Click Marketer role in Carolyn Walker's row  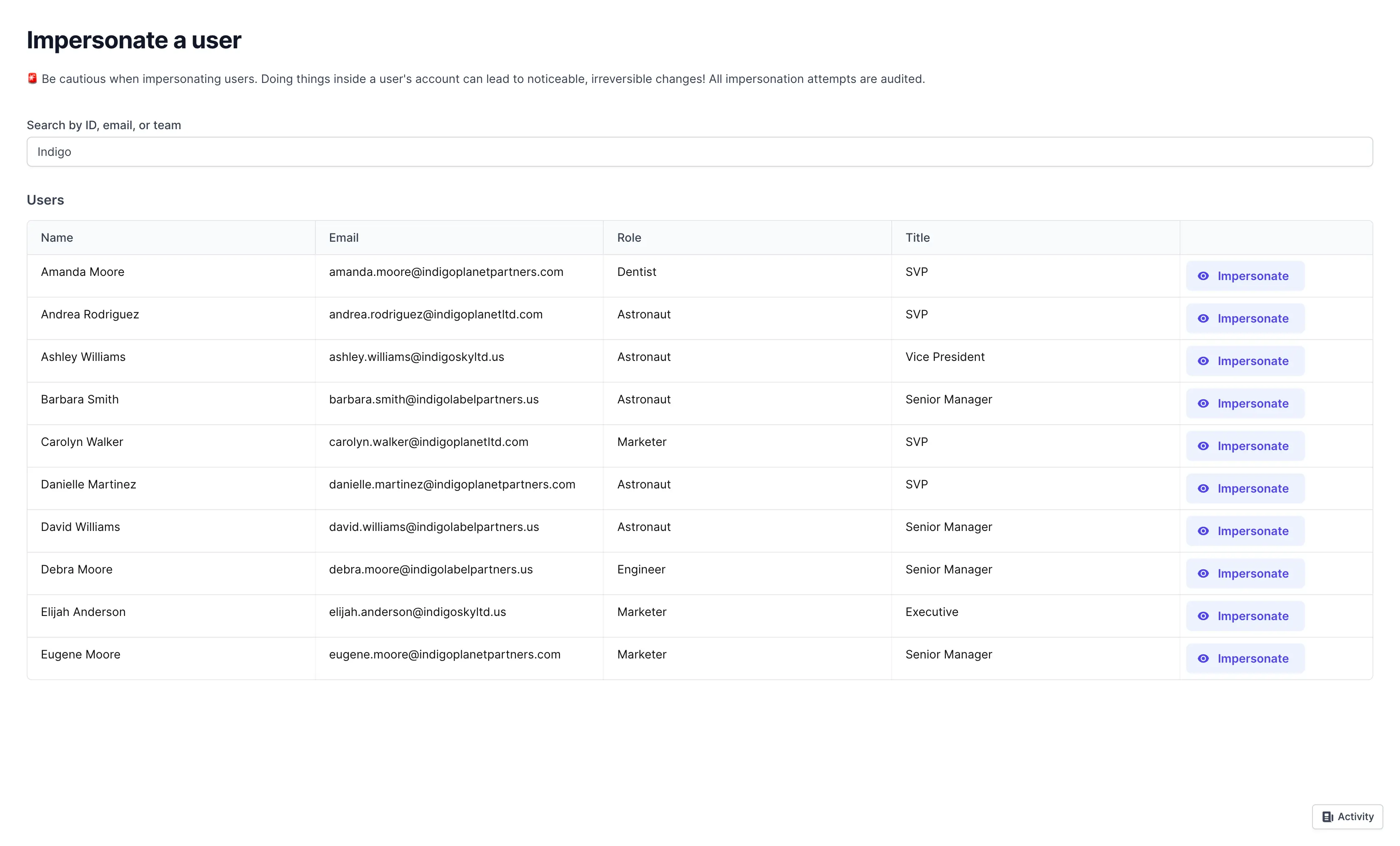click(x=642, y=442)
